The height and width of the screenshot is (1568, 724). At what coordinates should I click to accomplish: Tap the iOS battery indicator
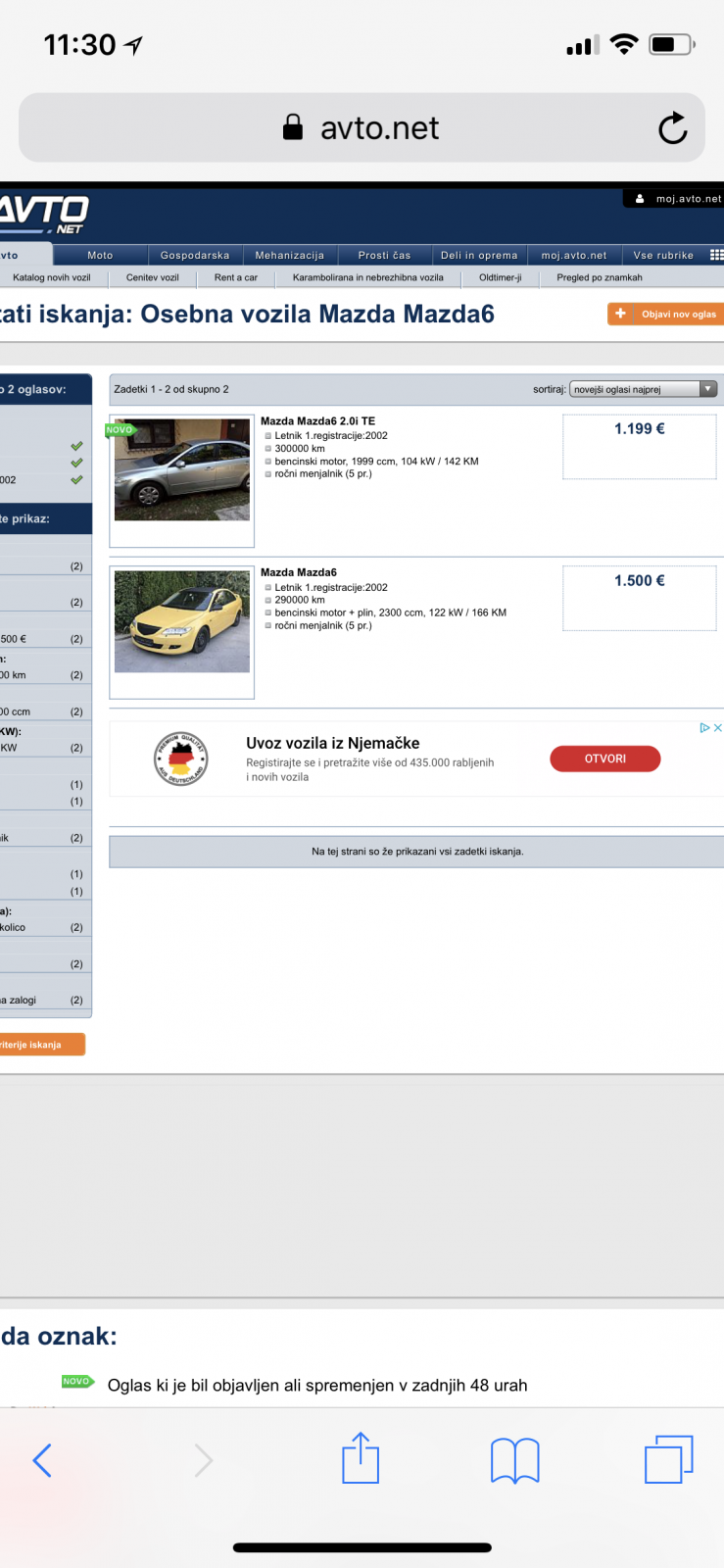coord(672,44)
